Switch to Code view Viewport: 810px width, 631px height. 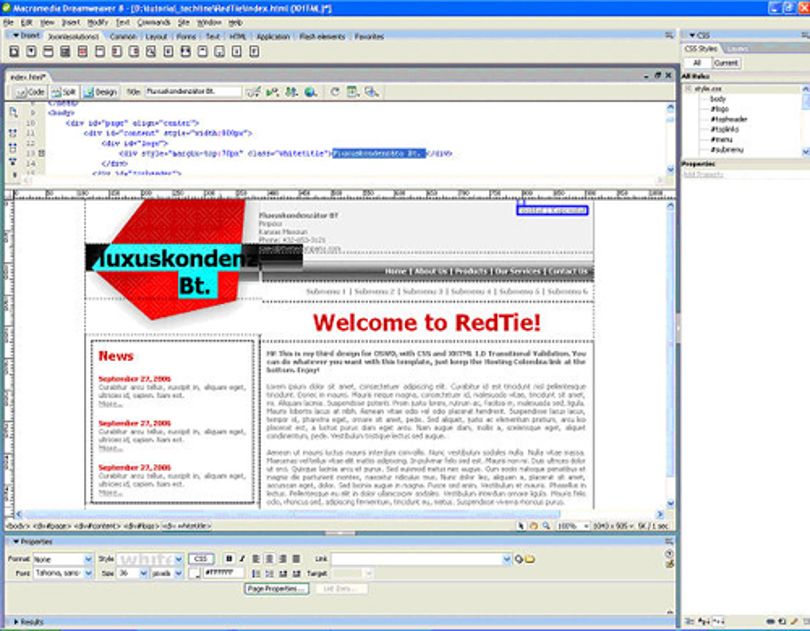[30, 92]
